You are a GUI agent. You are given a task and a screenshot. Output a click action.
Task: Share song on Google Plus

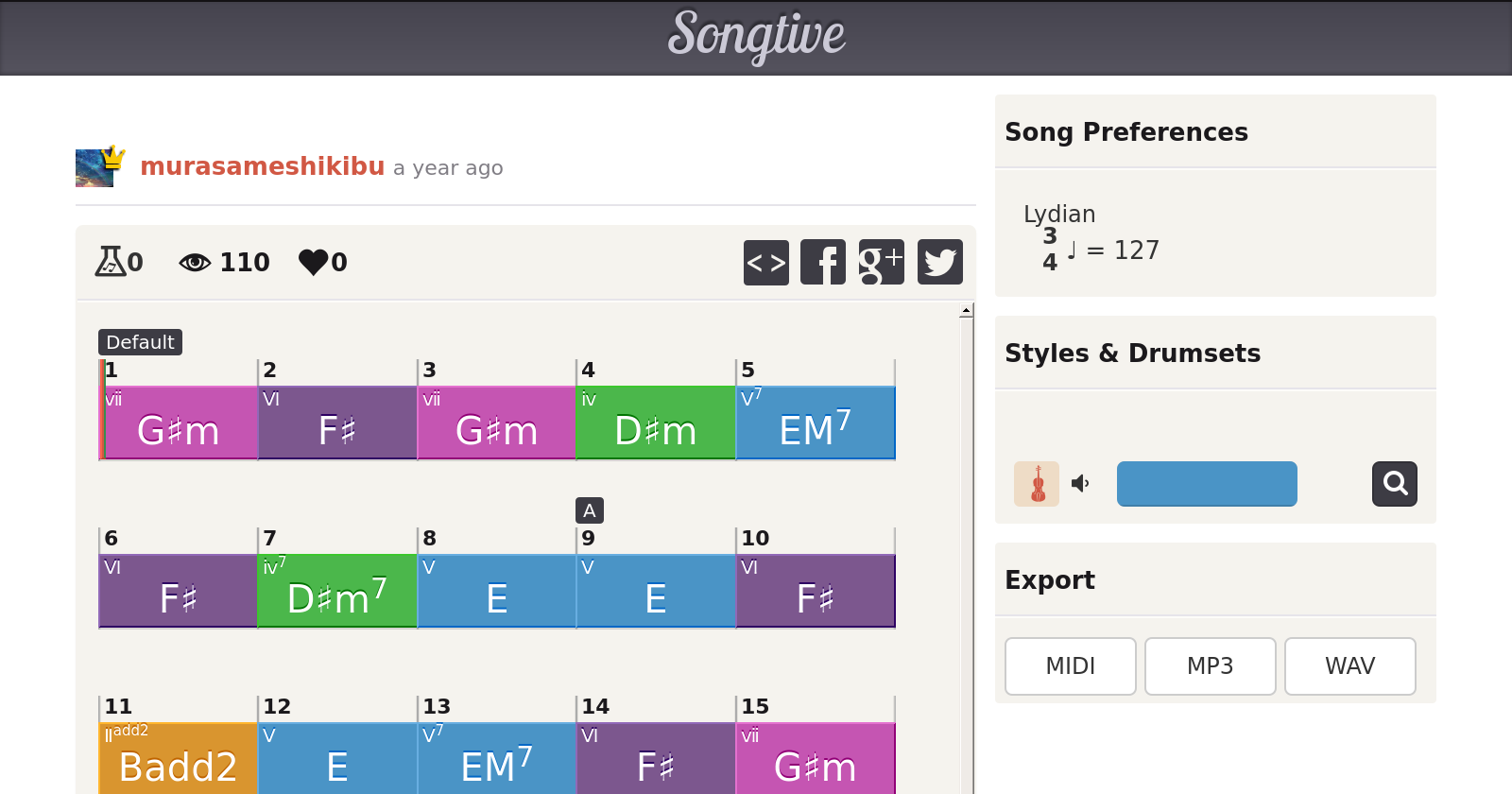coord(881,262)
